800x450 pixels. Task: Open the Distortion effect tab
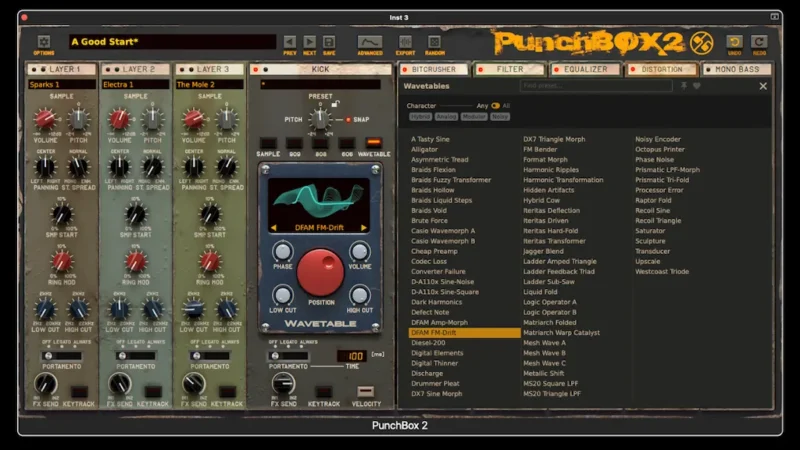[x=661, y=69]
